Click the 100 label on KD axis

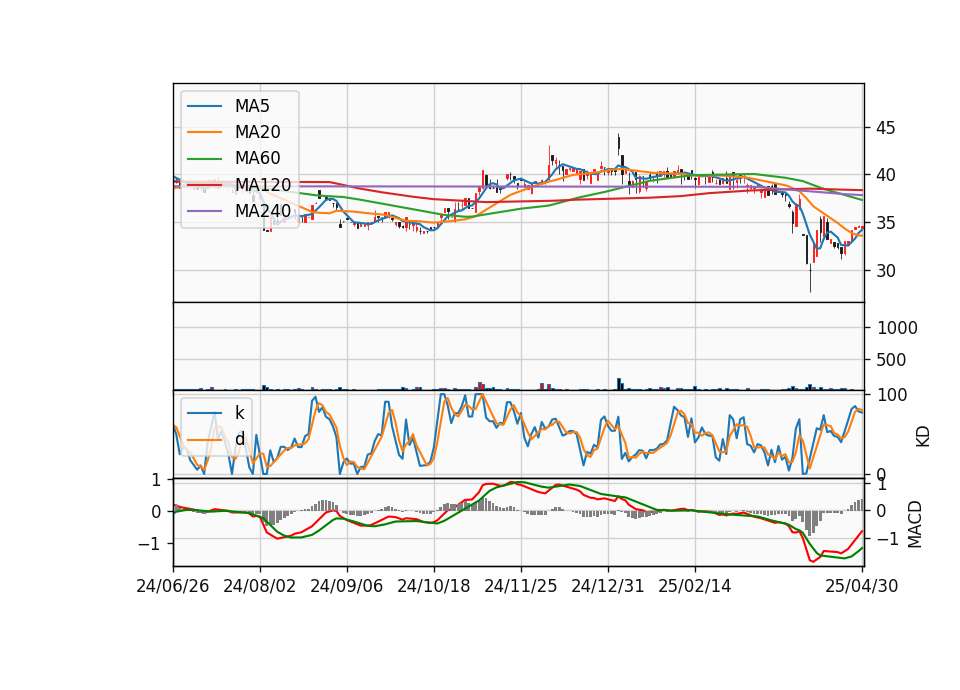pos(892,395)
